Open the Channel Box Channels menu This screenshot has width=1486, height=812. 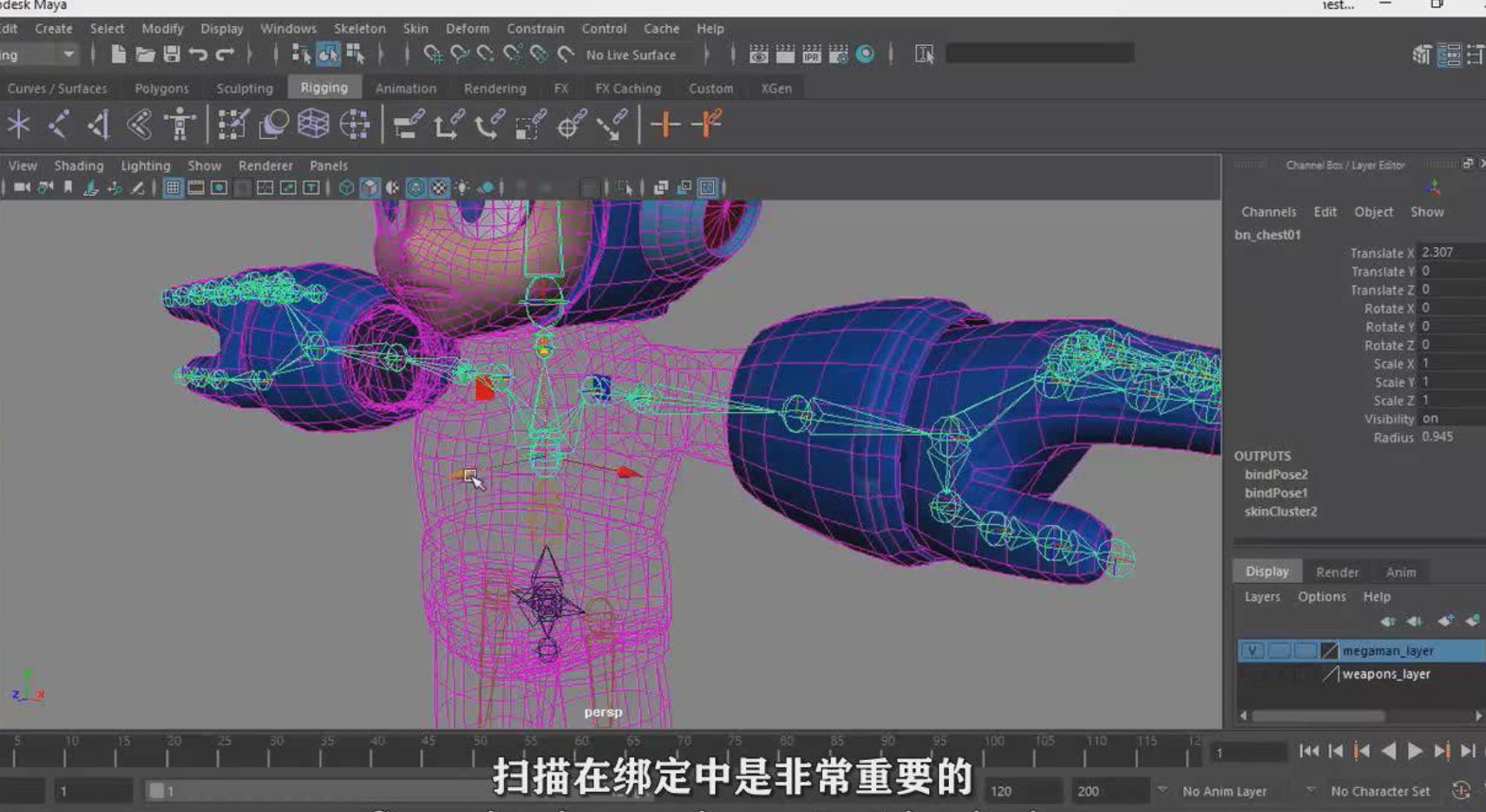[1268, 212]
